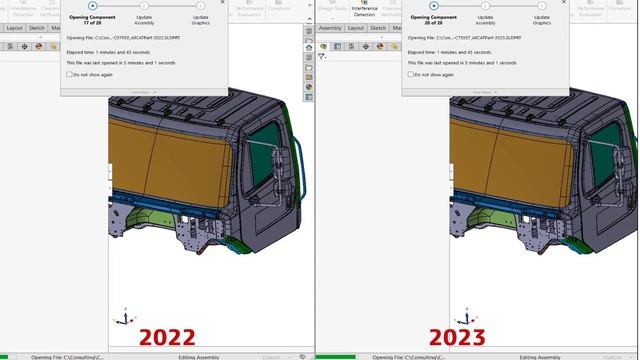Close the 2022 opening progress dialog
Screen dimensions: 640x360
[222, 2]
